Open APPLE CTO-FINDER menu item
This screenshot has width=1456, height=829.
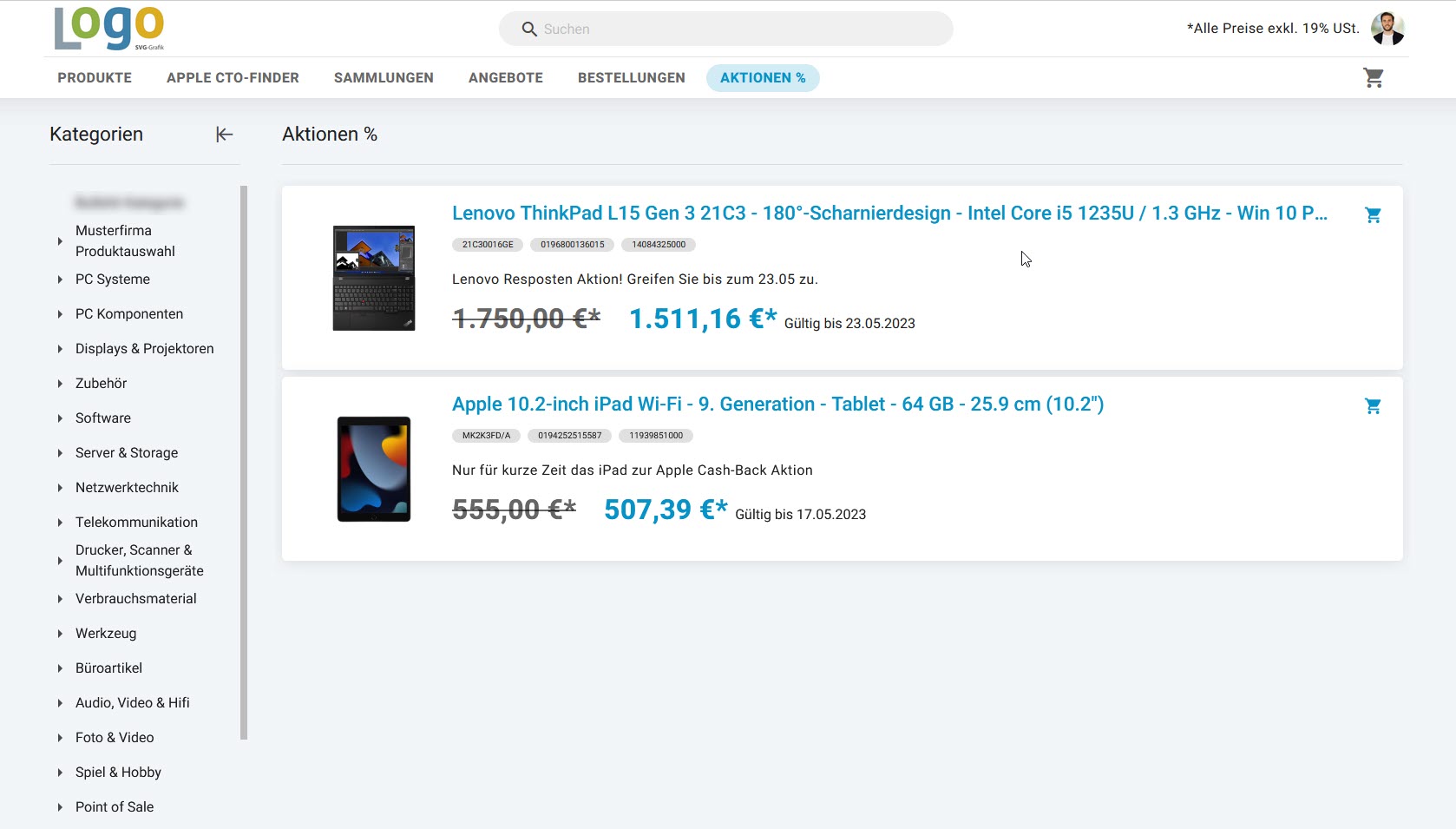coord(233,78)
